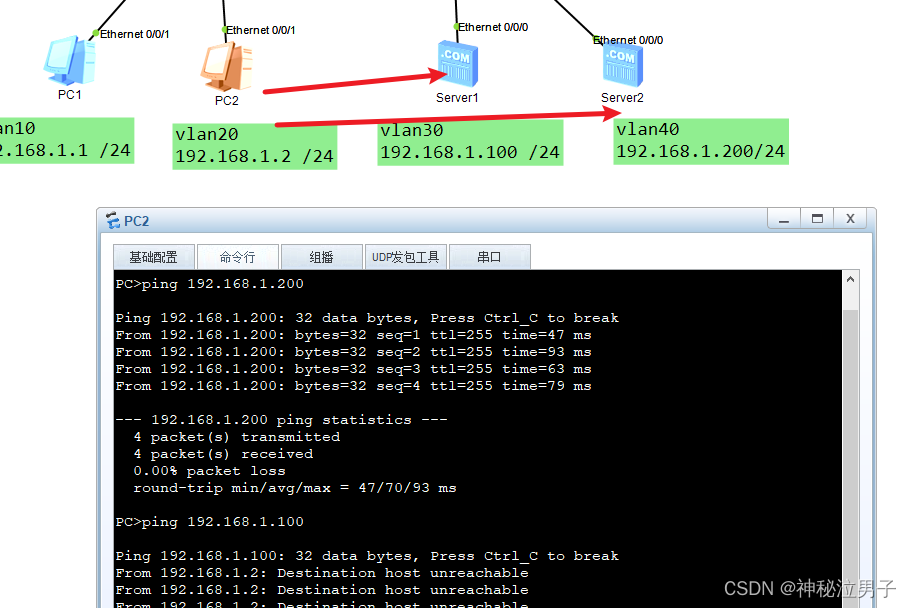Click the Server1 device name label
Screen dimensions: 911x608
[457, 98]
